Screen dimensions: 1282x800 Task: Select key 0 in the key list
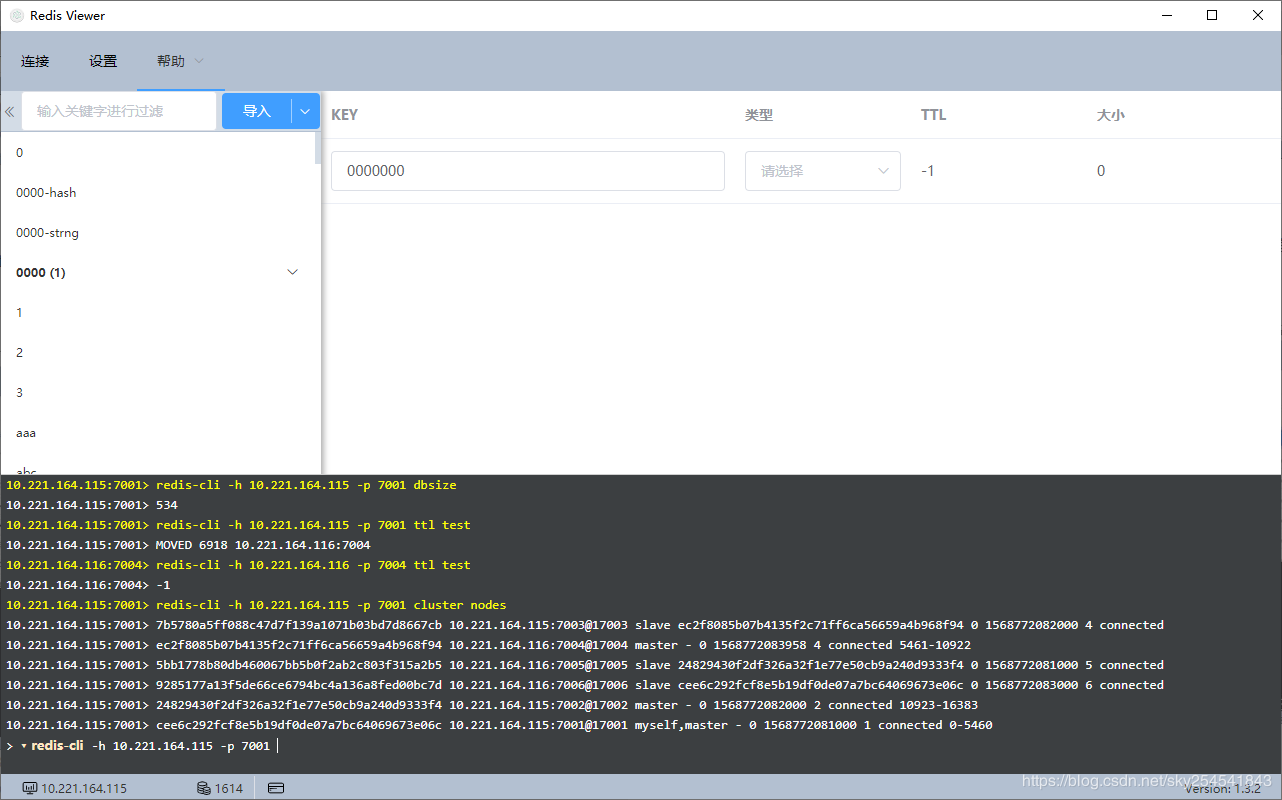(158, 153)
